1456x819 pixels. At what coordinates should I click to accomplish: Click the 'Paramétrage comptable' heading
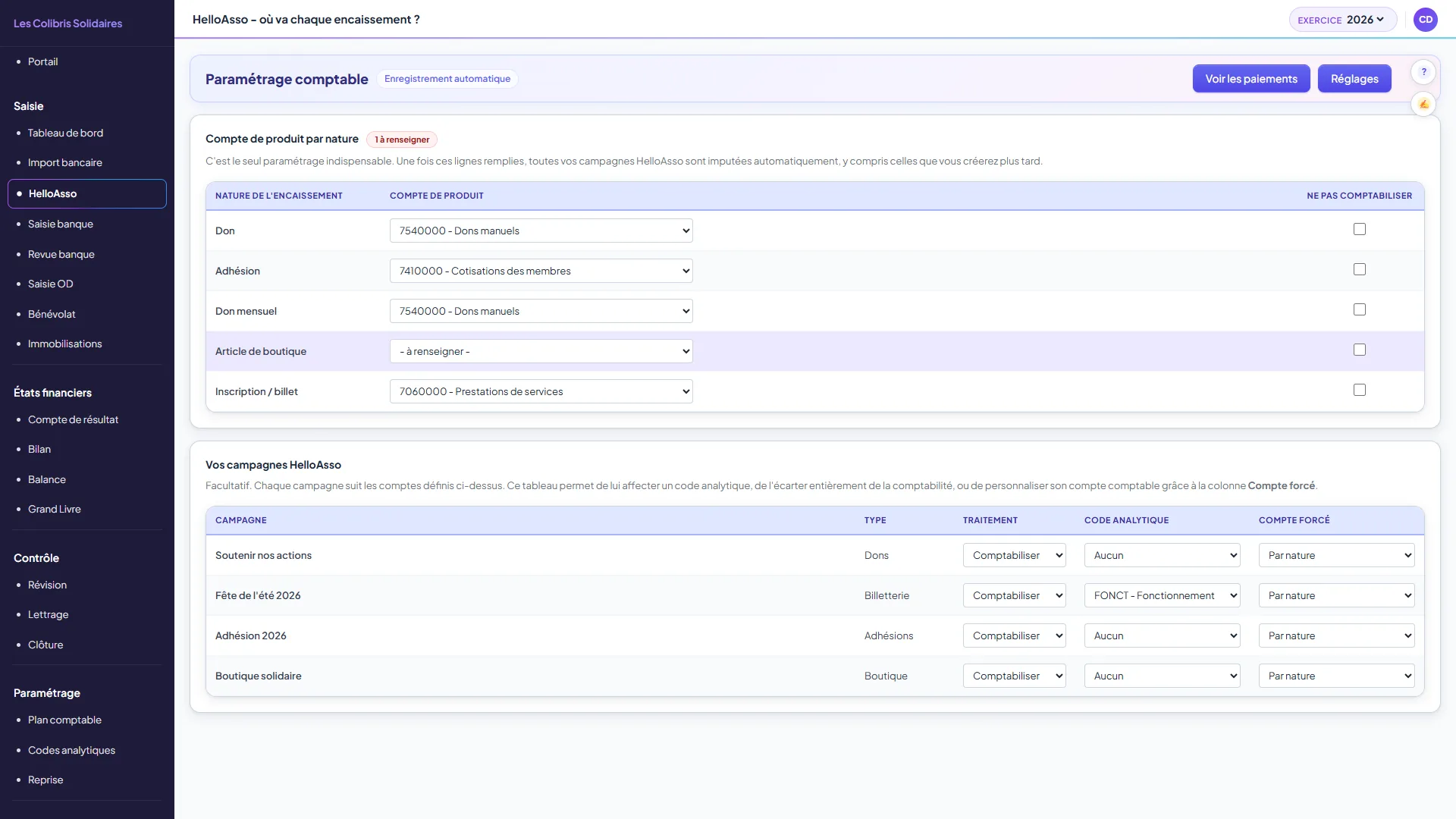287,79
